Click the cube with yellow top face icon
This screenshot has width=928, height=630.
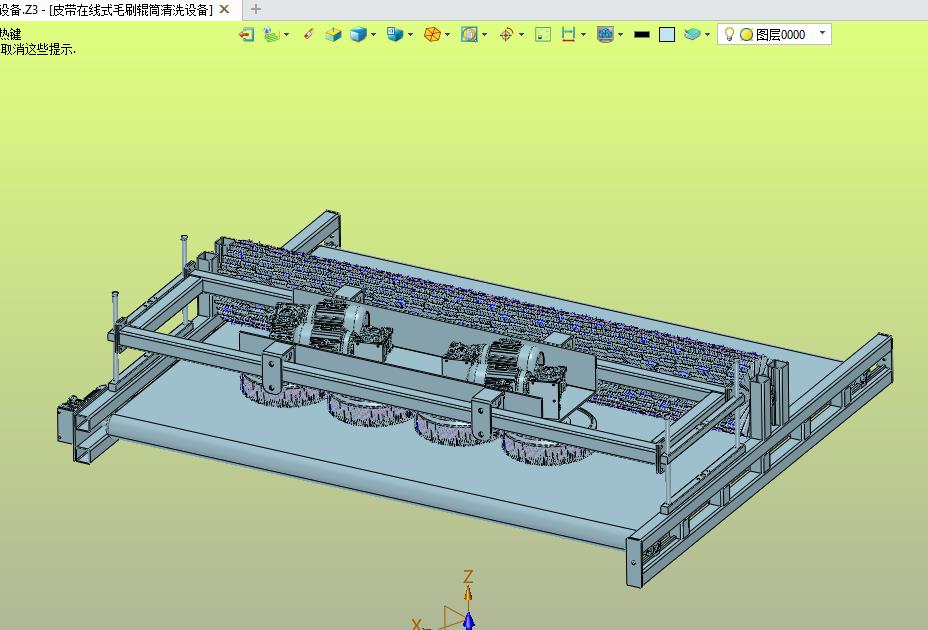pyautogui.click(x=333, y=35)
